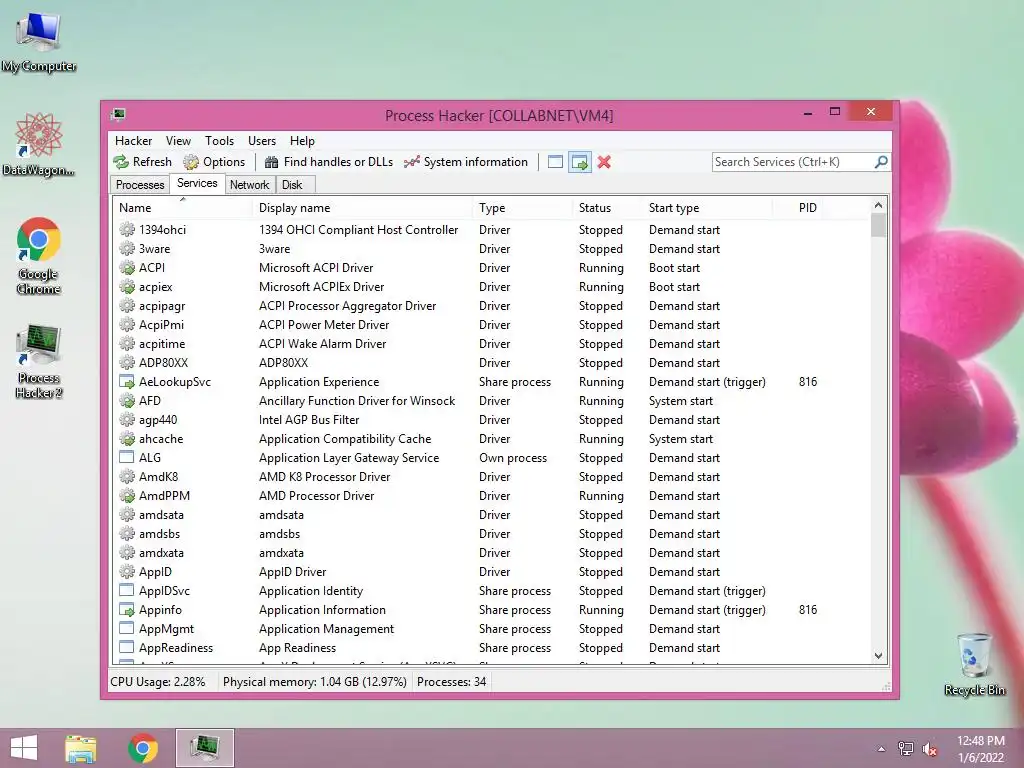Image resolution: width=1024 pixels, height=768 pixels.
Task: Open Find handles or DLLs
Action: tap(328, 162)
